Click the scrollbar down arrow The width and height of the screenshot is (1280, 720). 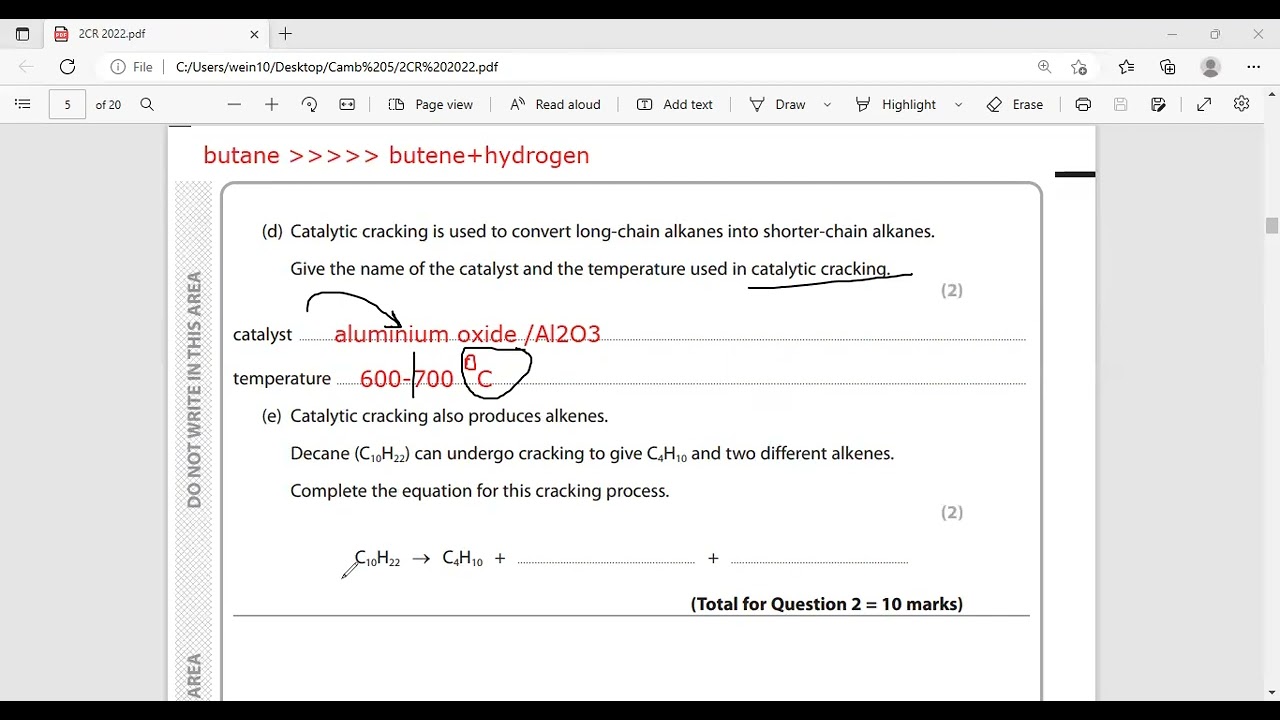(x=1272, y=693)
